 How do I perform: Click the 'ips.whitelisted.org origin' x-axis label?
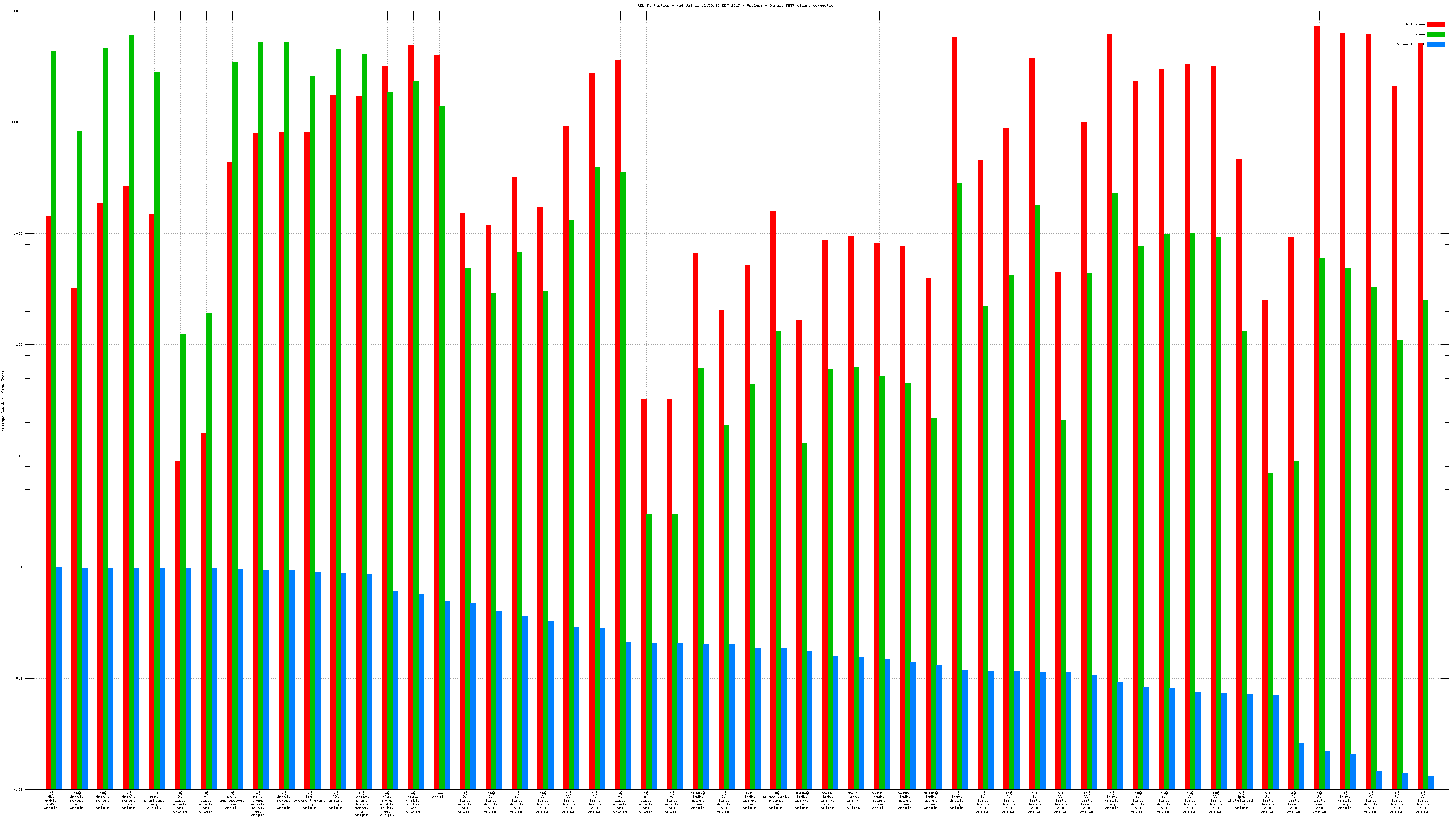pos(1241,800)
